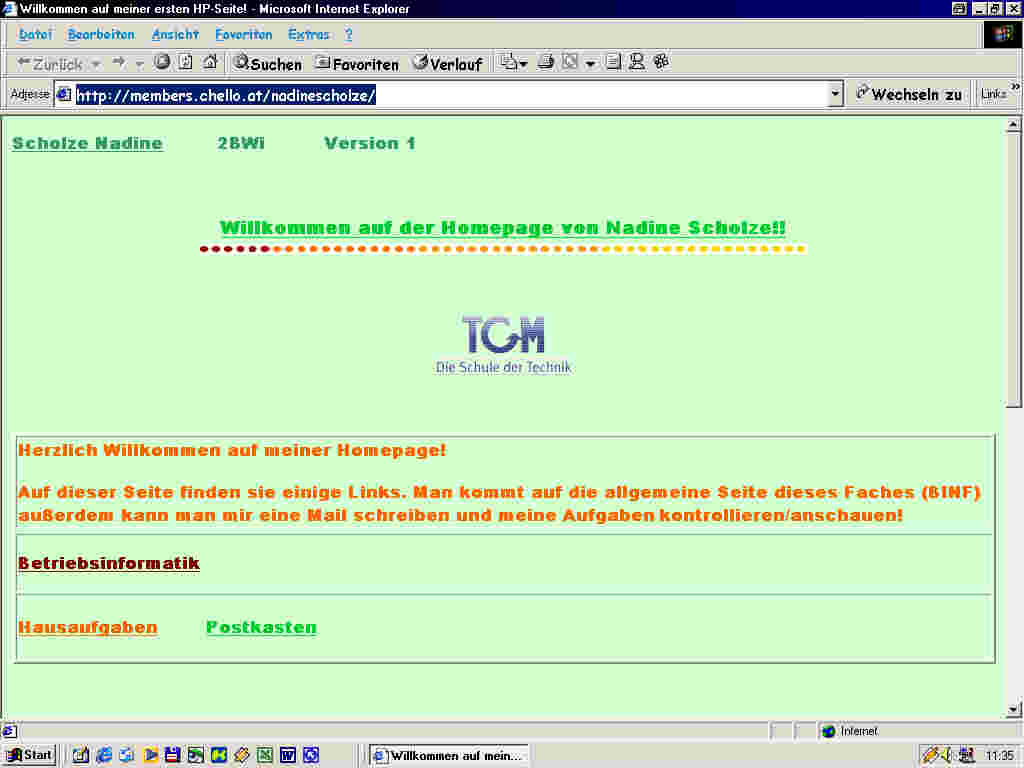Click the Show Desktop quick launch icon
The height and width of the screenshot is (768, 1024).
pyautogui.click(x=80, y=756)
